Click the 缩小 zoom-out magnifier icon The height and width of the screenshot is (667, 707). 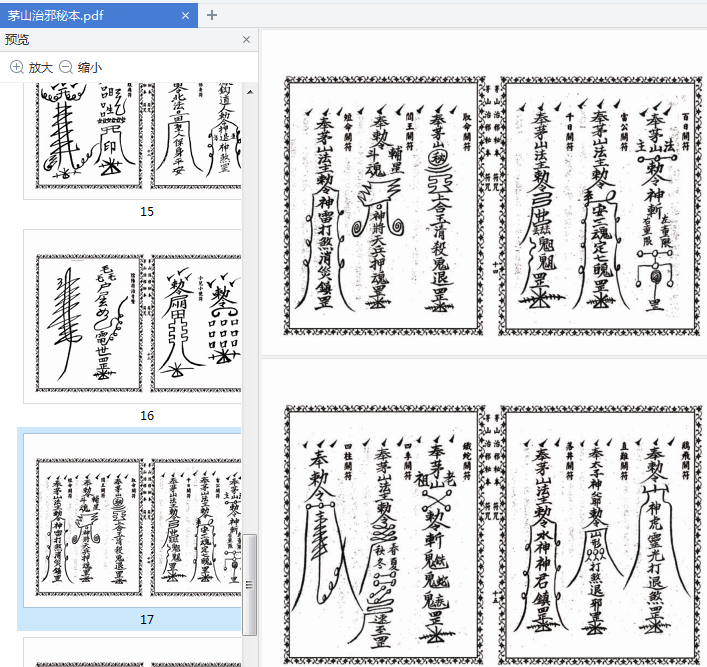coord(66,67)
